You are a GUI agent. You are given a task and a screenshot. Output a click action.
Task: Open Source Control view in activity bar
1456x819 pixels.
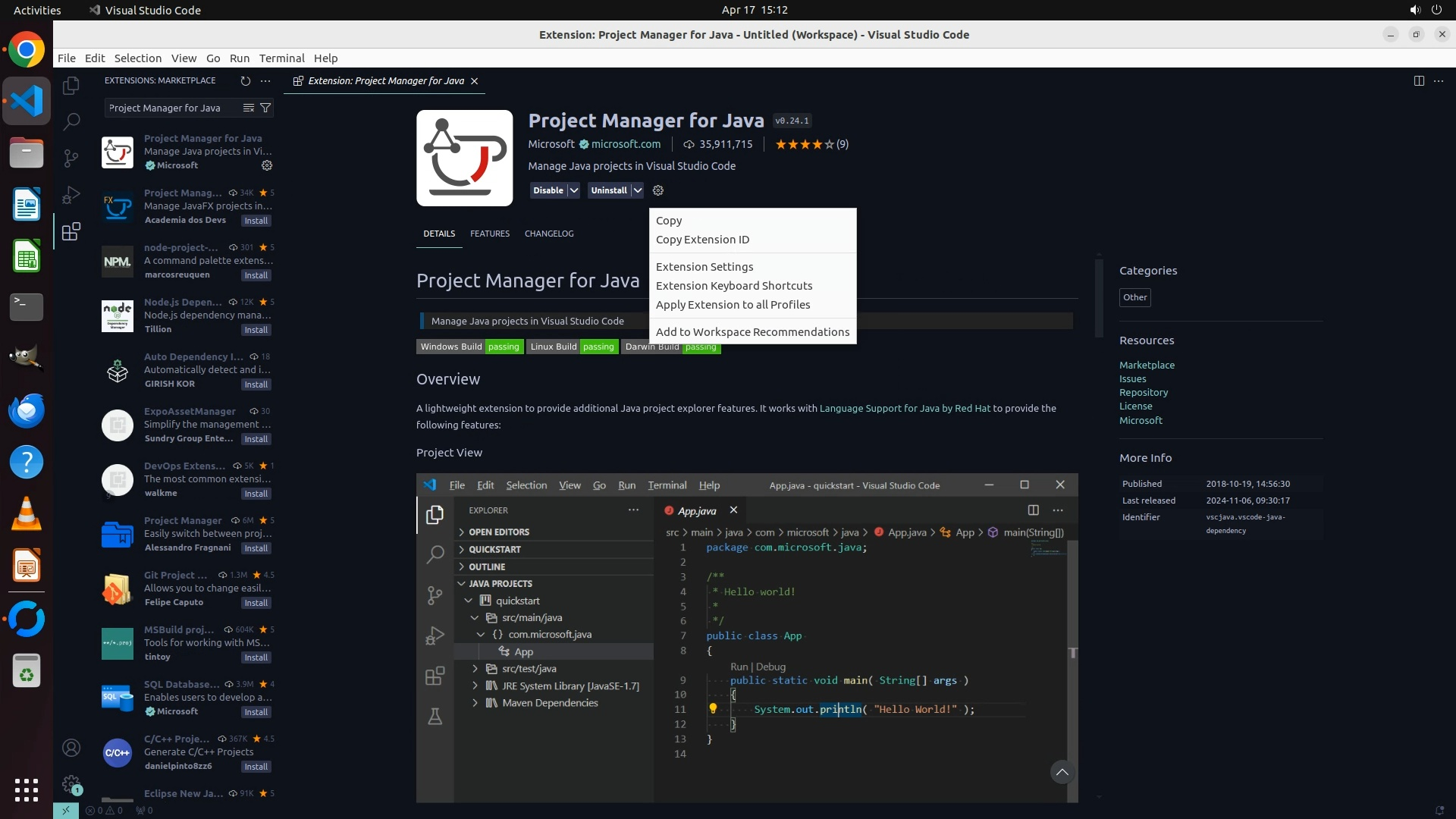point(71,158)
